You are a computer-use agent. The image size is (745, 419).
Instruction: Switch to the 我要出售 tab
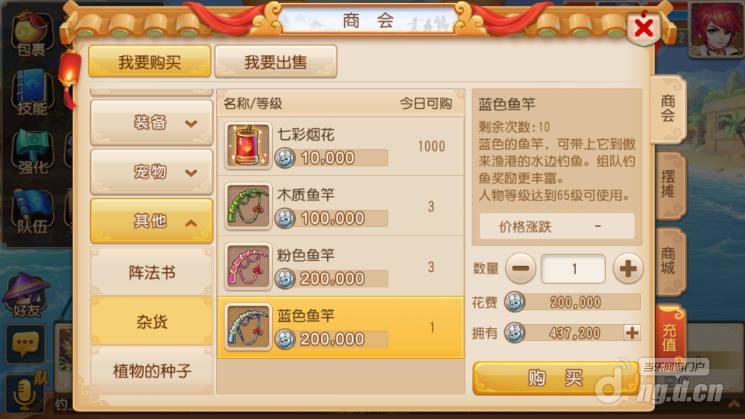click(276, 62)
